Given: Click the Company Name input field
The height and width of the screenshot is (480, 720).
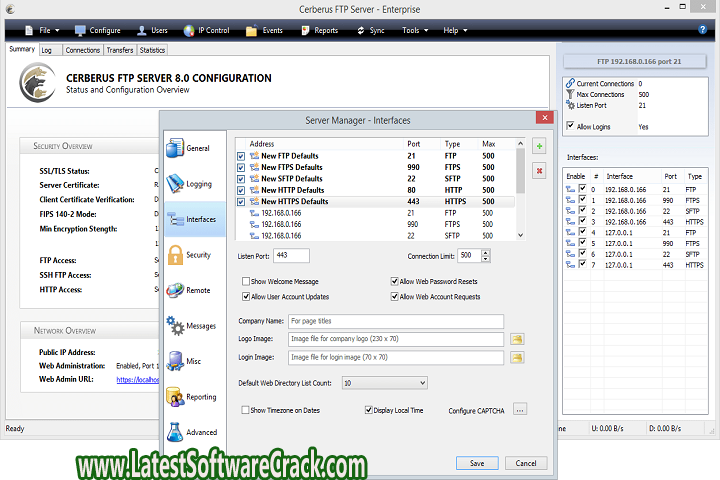Looking at the screenshot, I should [395, 322].
